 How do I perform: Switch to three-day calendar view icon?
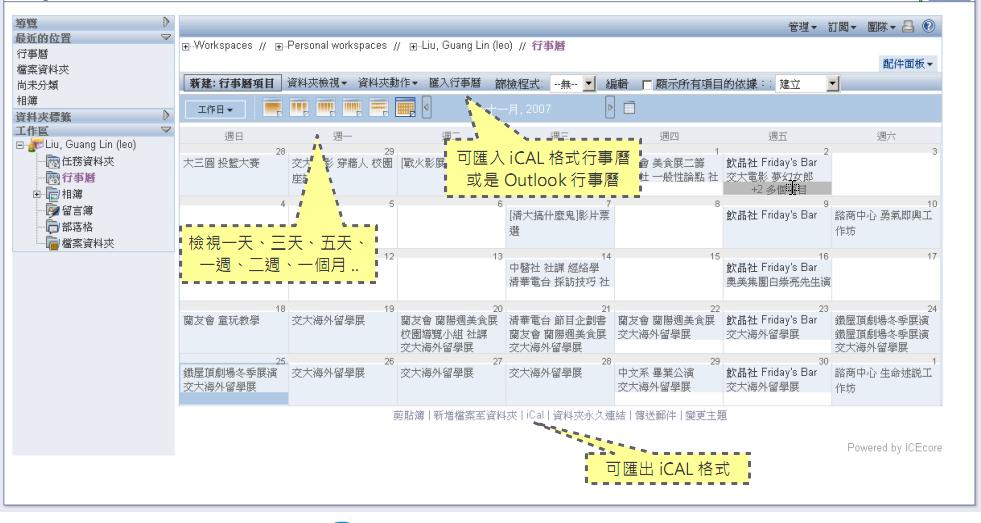[x=299, y=108]
